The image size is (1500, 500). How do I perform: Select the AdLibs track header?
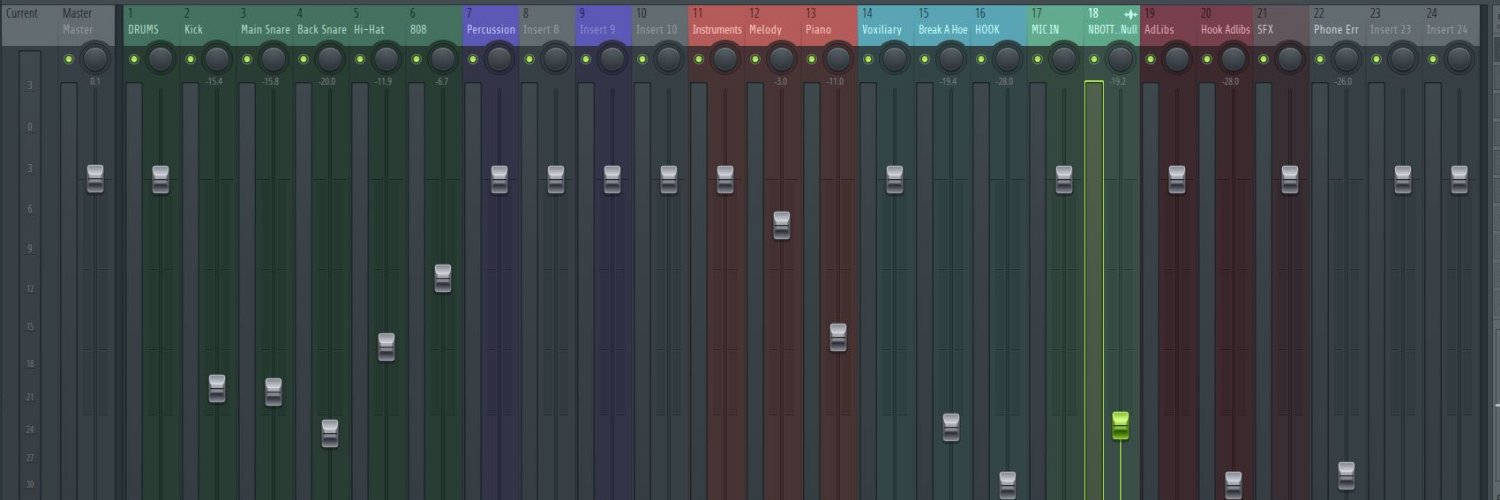pos(1168,22)
